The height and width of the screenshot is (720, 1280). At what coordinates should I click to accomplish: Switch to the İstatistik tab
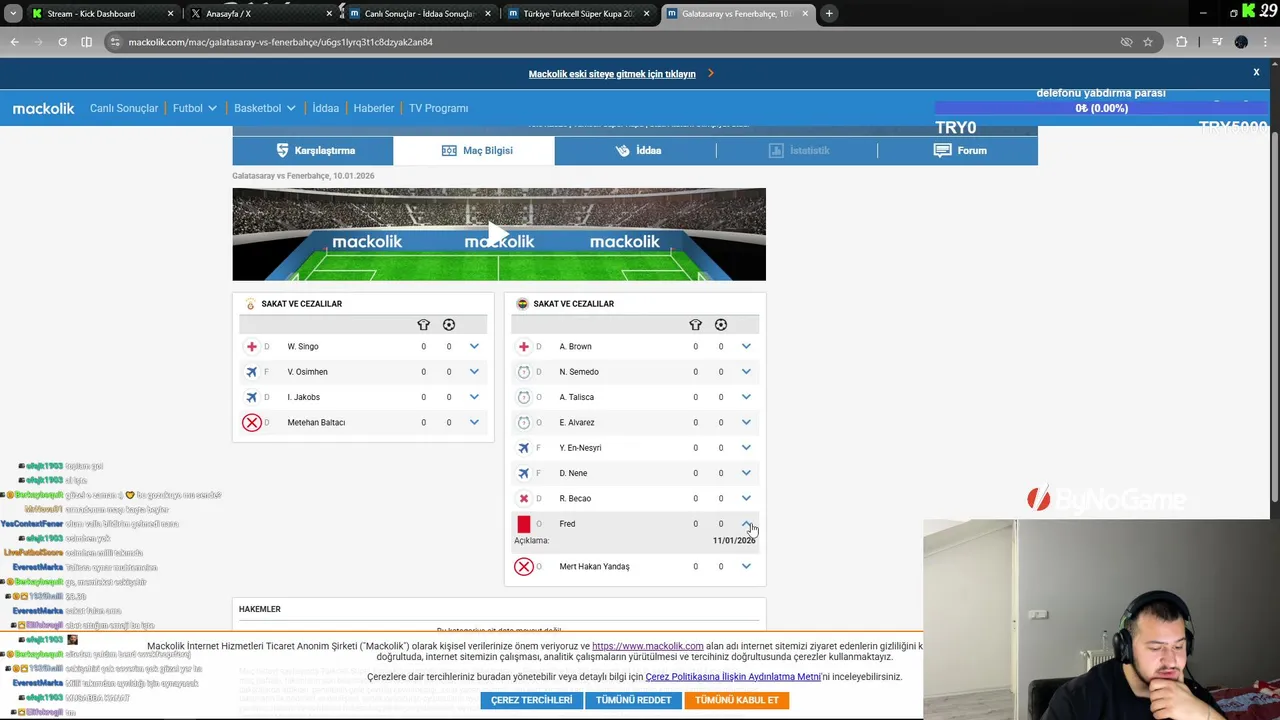(797, 150)
